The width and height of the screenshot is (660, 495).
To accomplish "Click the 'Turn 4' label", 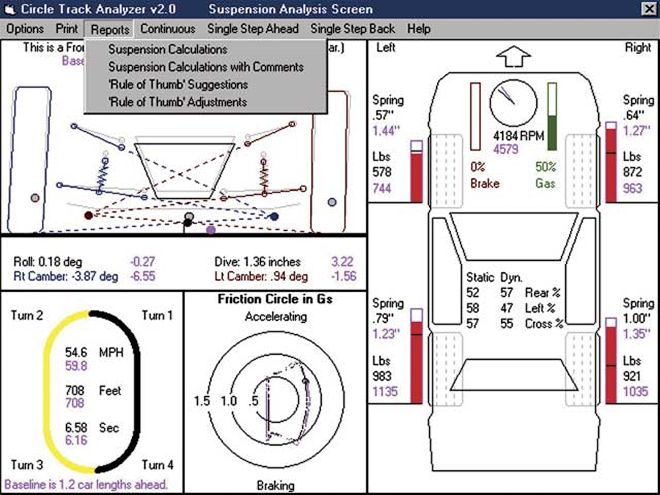I will [157, 465].
